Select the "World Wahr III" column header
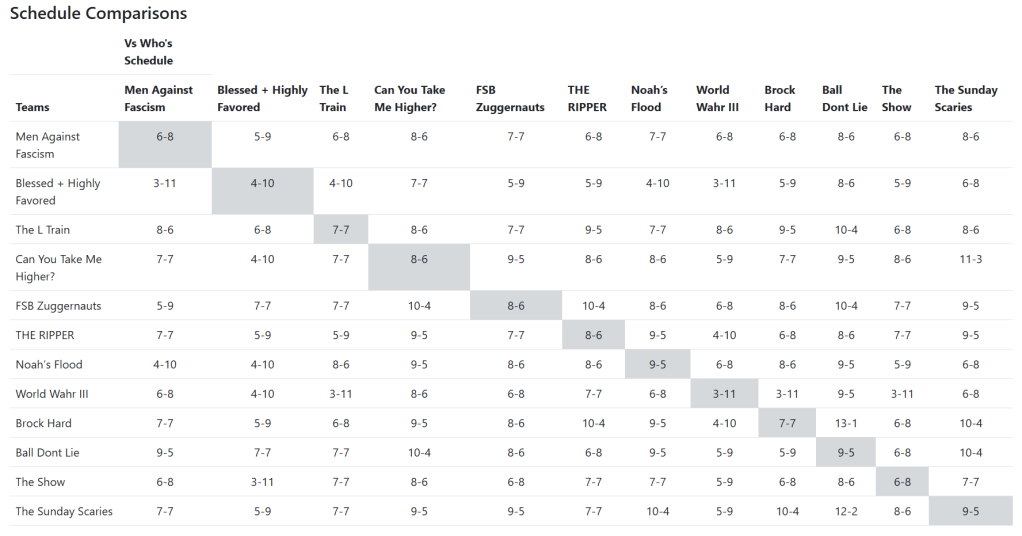 pos(713,98)
